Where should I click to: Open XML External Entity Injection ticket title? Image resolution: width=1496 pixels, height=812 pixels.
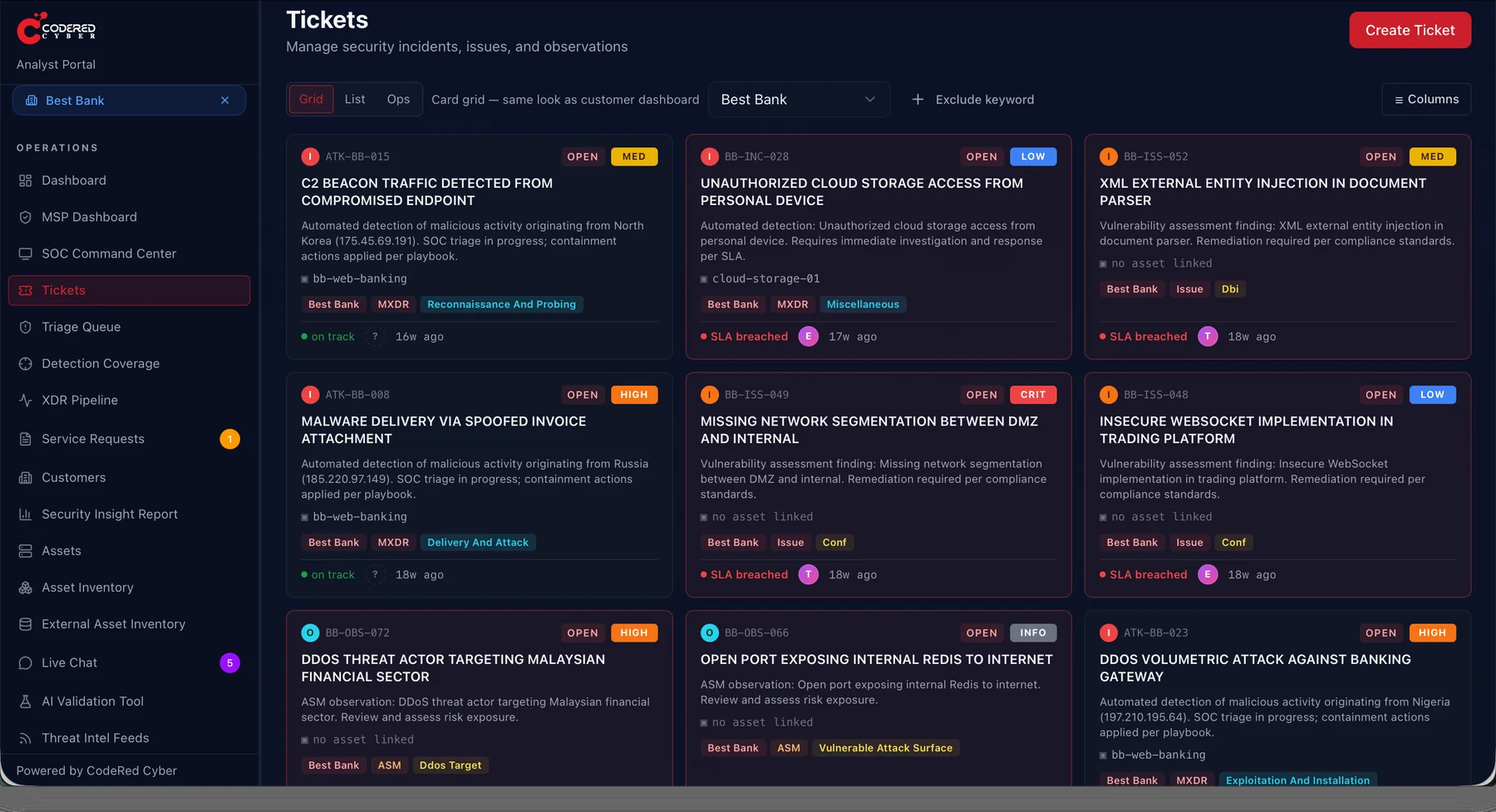[x=1263, y=192]
